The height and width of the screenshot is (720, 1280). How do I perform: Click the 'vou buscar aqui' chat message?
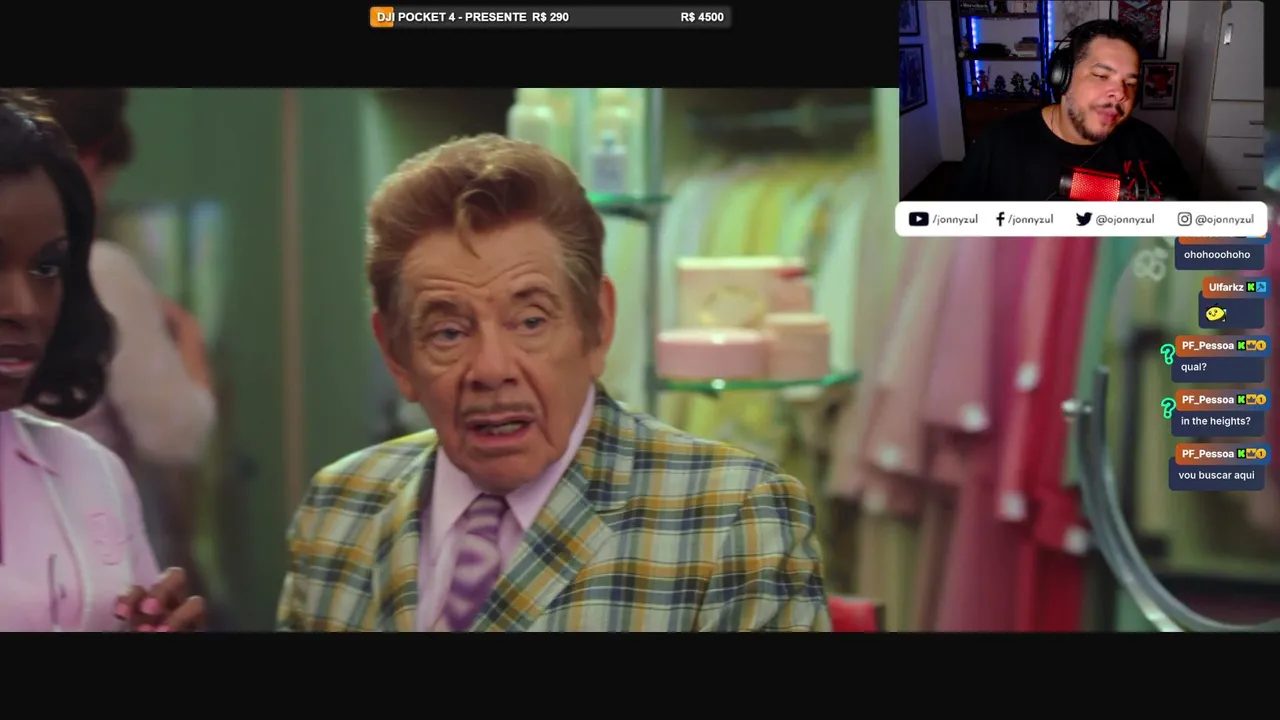click(x=1216, y=475)
